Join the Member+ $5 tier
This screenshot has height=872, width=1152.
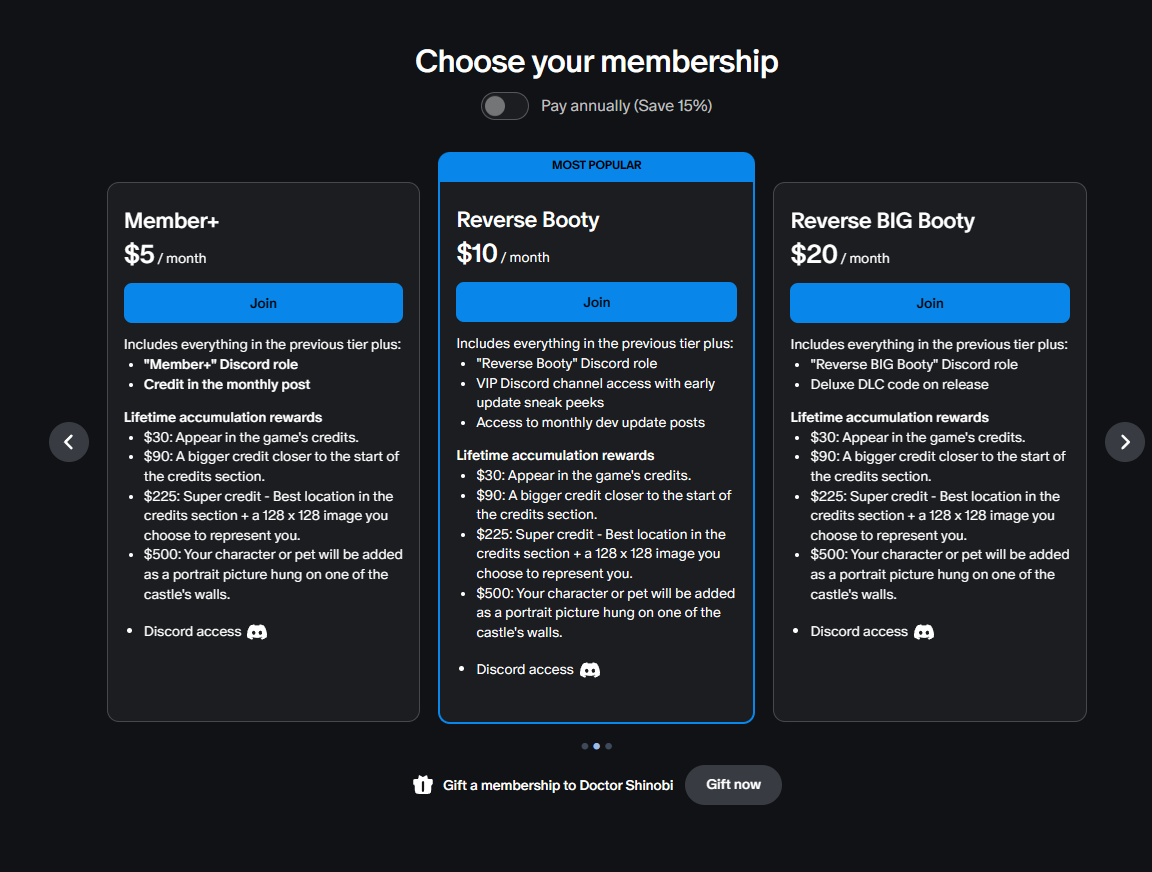click(263, 303)
